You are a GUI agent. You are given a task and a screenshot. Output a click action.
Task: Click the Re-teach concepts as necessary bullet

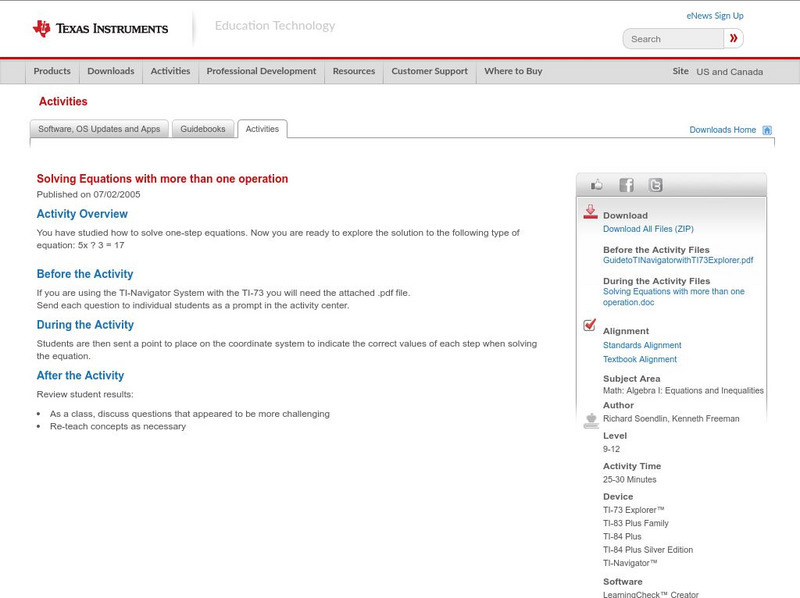tap(118, 427)
